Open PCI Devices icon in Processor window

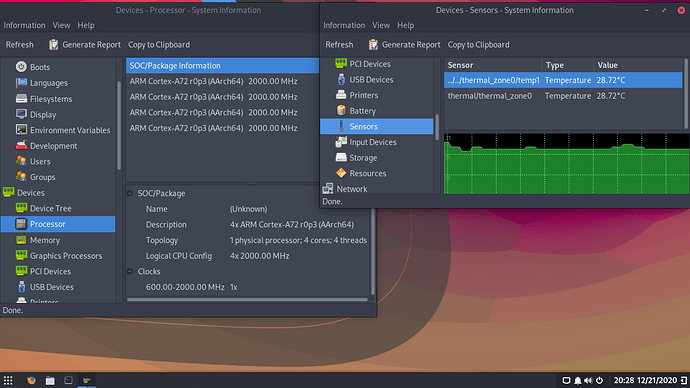pos(21,271)
